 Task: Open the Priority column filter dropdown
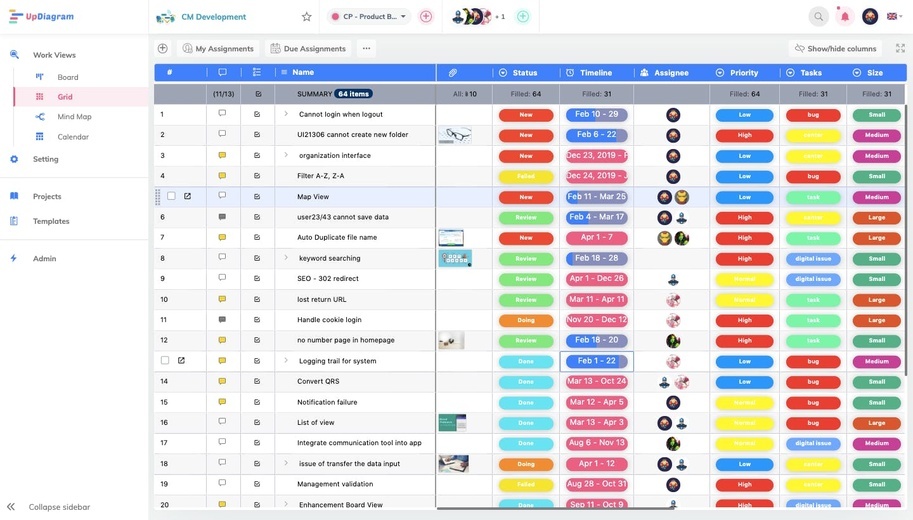720,73
